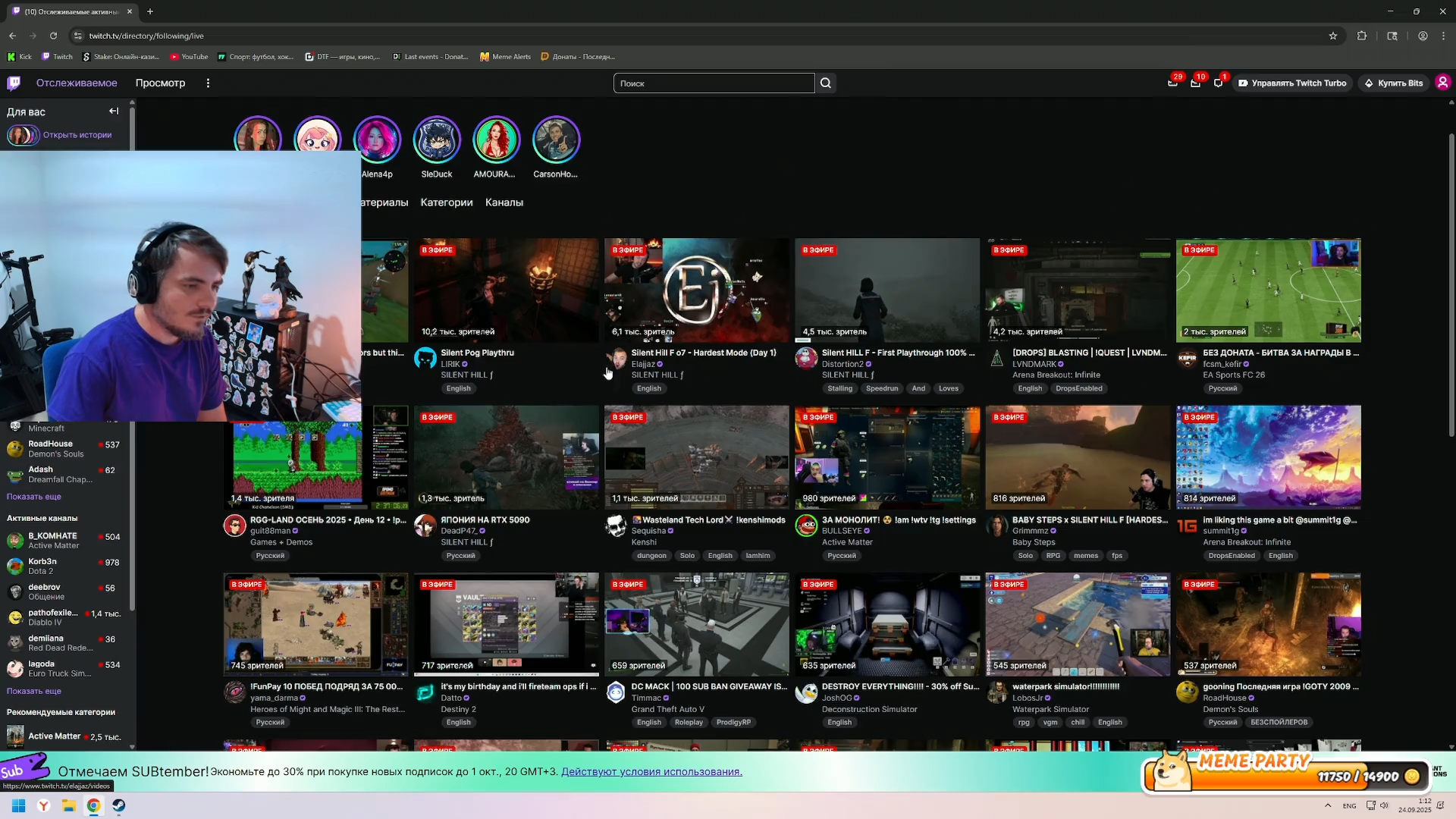Open the three-dot navigation menu
Image resolution: width=1456 pixels, height=819 pixels.
[208, 83]
